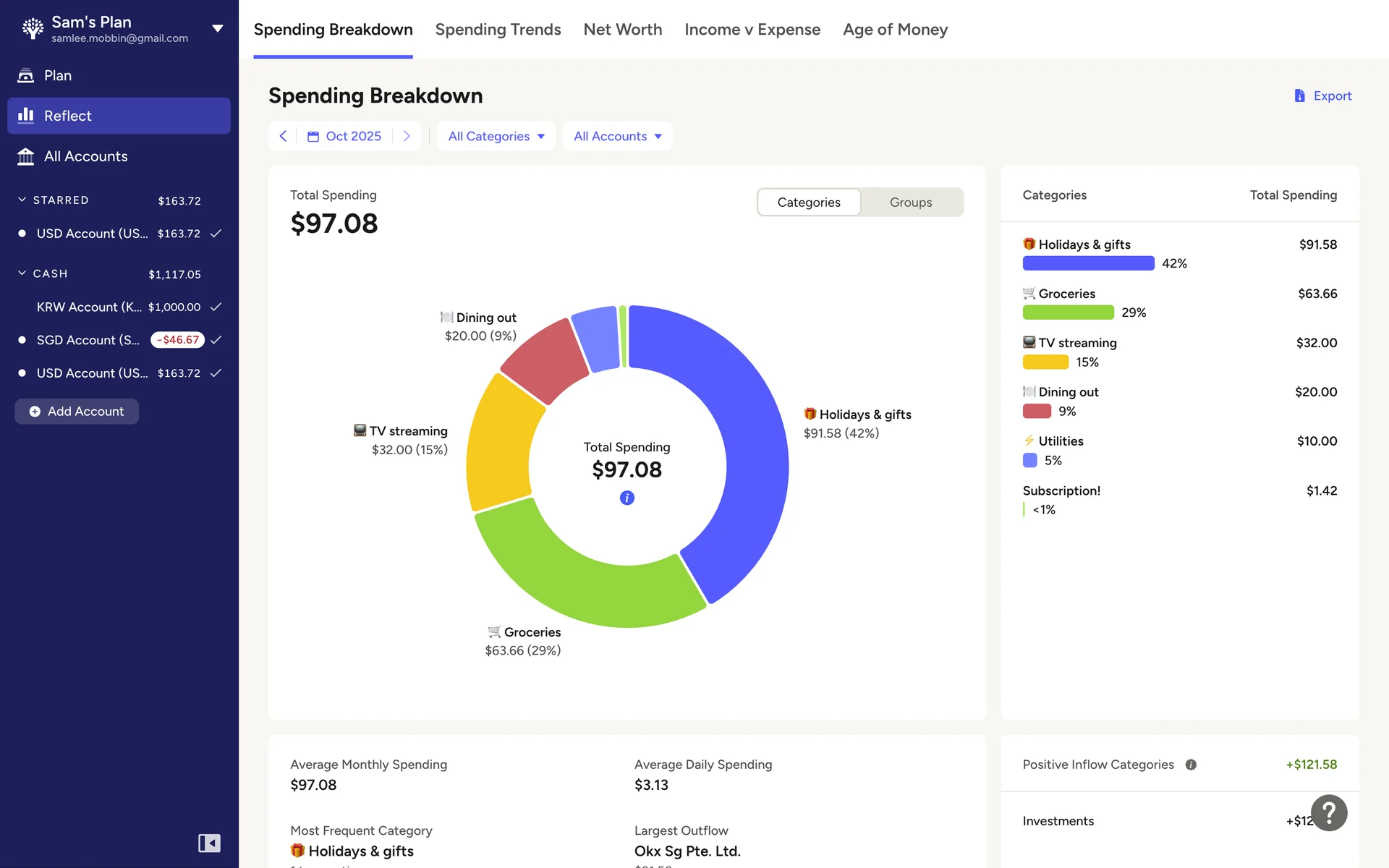Collapse the STARRED accounts section
The width and height of the screenshot is (1389, 868).
pyautogui.click(x=22, y=200)
